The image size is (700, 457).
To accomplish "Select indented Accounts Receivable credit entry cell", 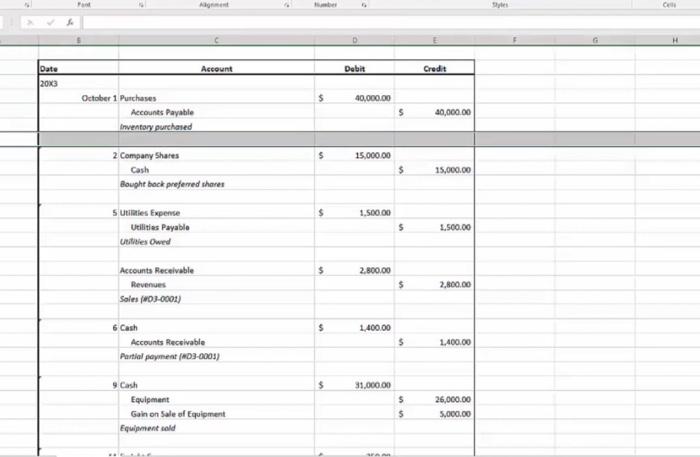I will pyautogui.click(x=217, y=342).
